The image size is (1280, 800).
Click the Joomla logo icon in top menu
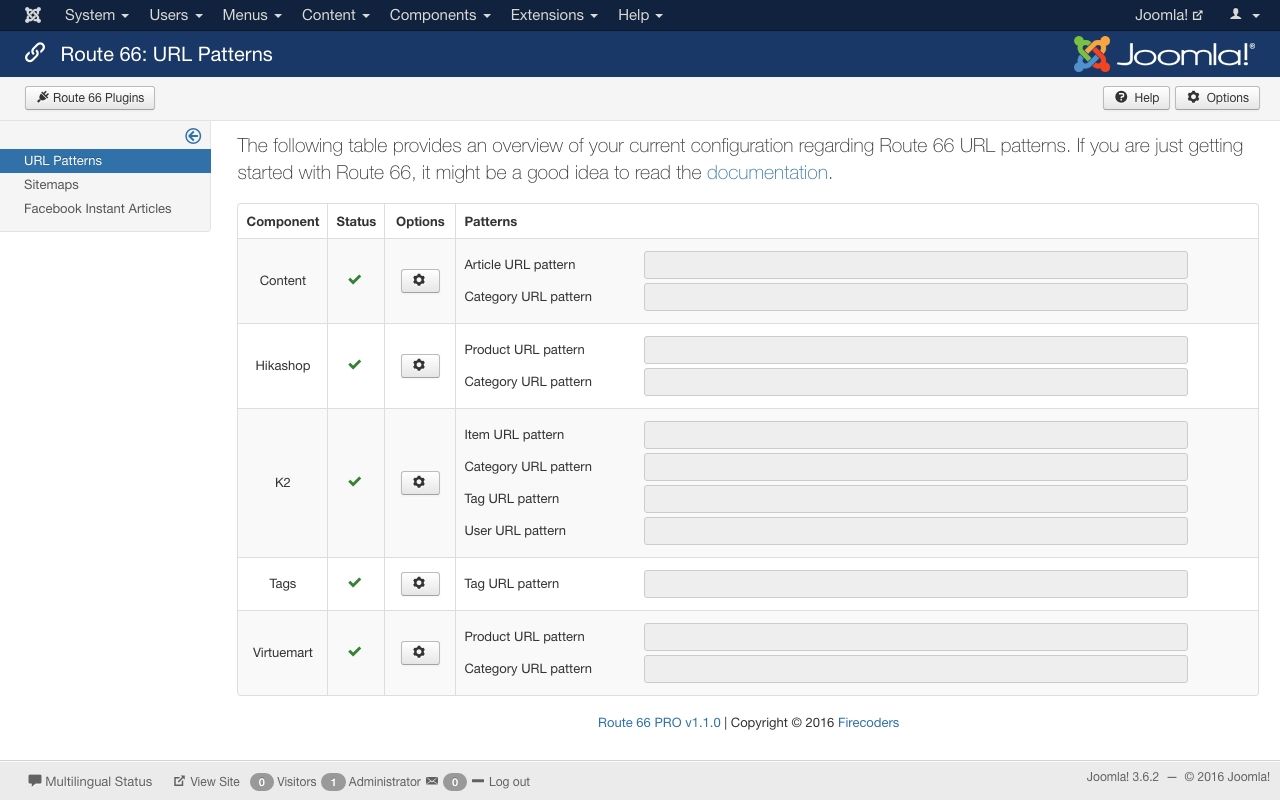pyautogui.click(x=33, y=15)
